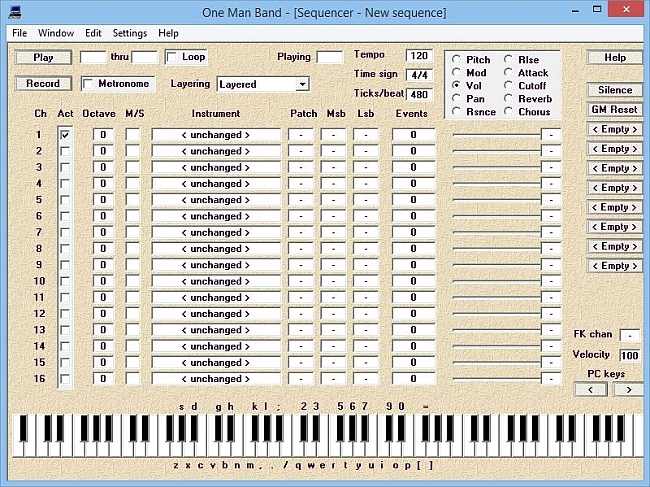Click the Play button
Screen dimensions: 650x487
click(x=43, y=57)
